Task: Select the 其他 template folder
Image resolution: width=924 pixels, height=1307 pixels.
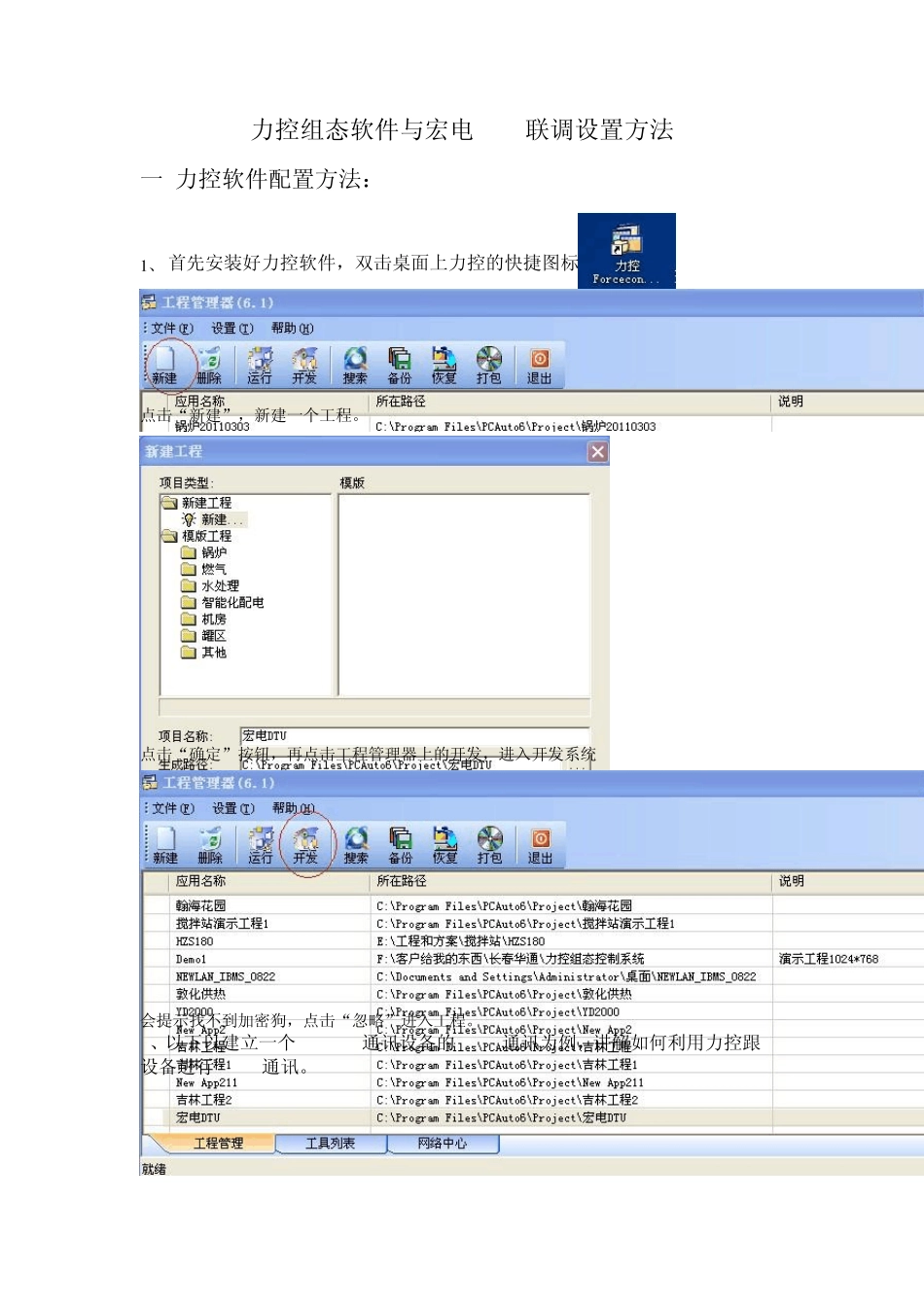Action: [x=204, y=653]
